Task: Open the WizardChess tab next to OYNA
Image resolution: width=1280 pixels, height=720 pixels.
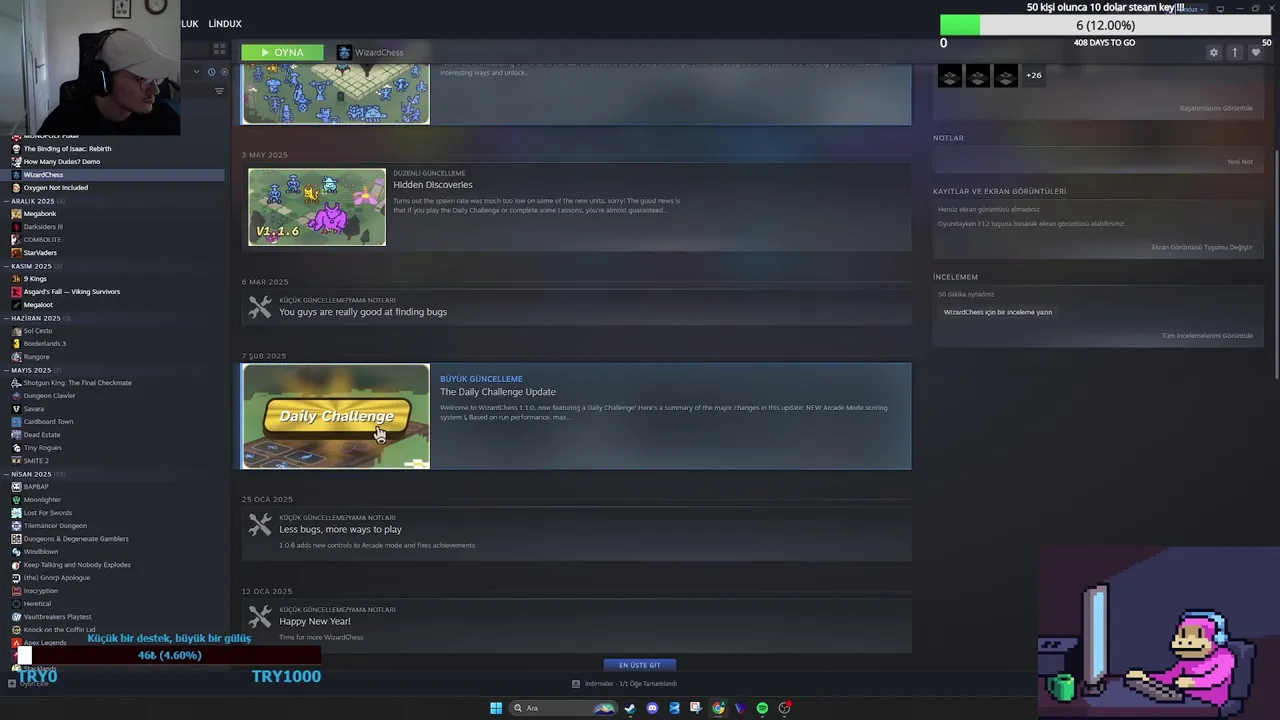Action: (x=370, y=52)
